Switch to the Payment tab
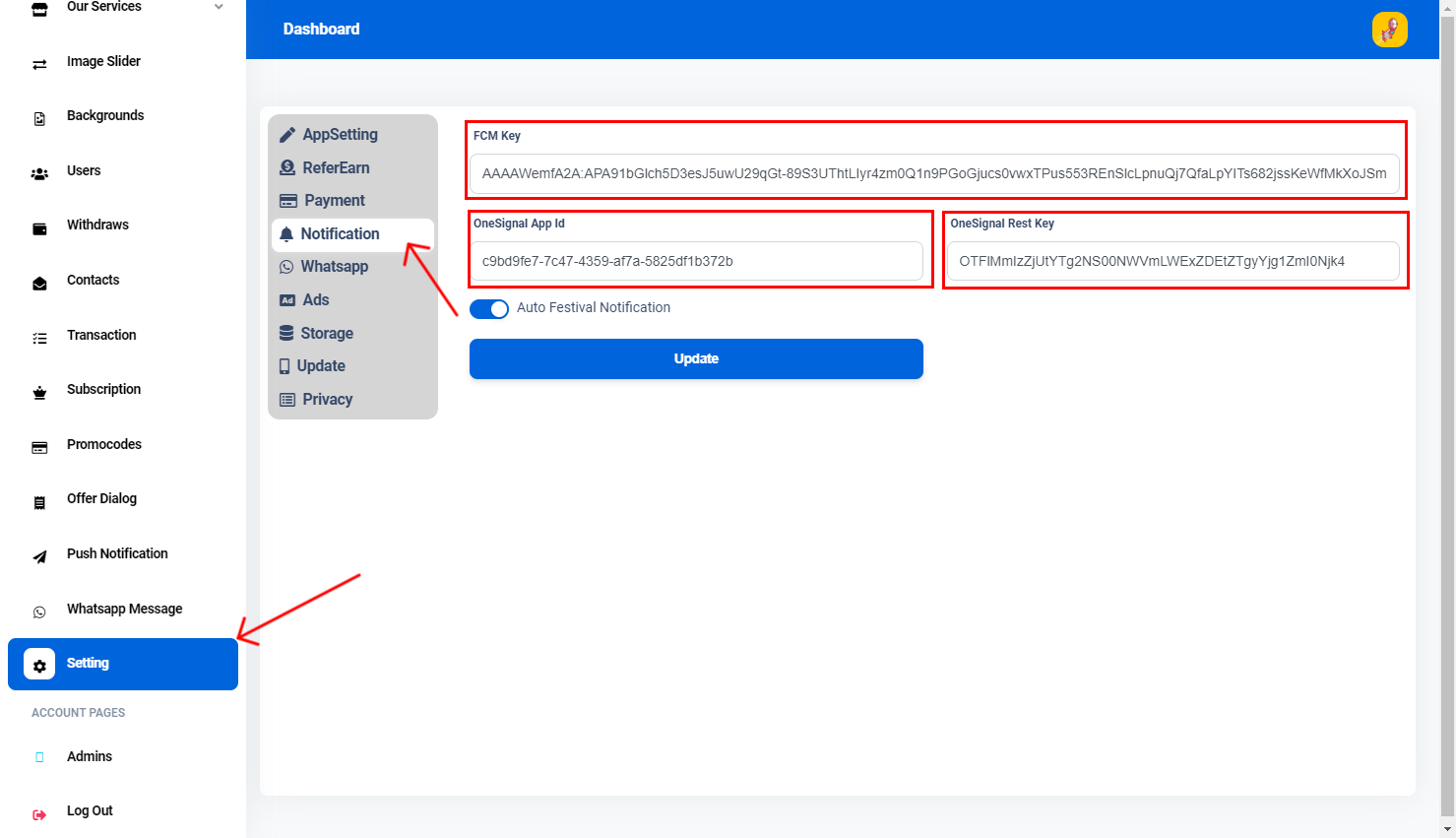Screen dimensions: 1456x838 pyautogui.click(x=352, y=201)
